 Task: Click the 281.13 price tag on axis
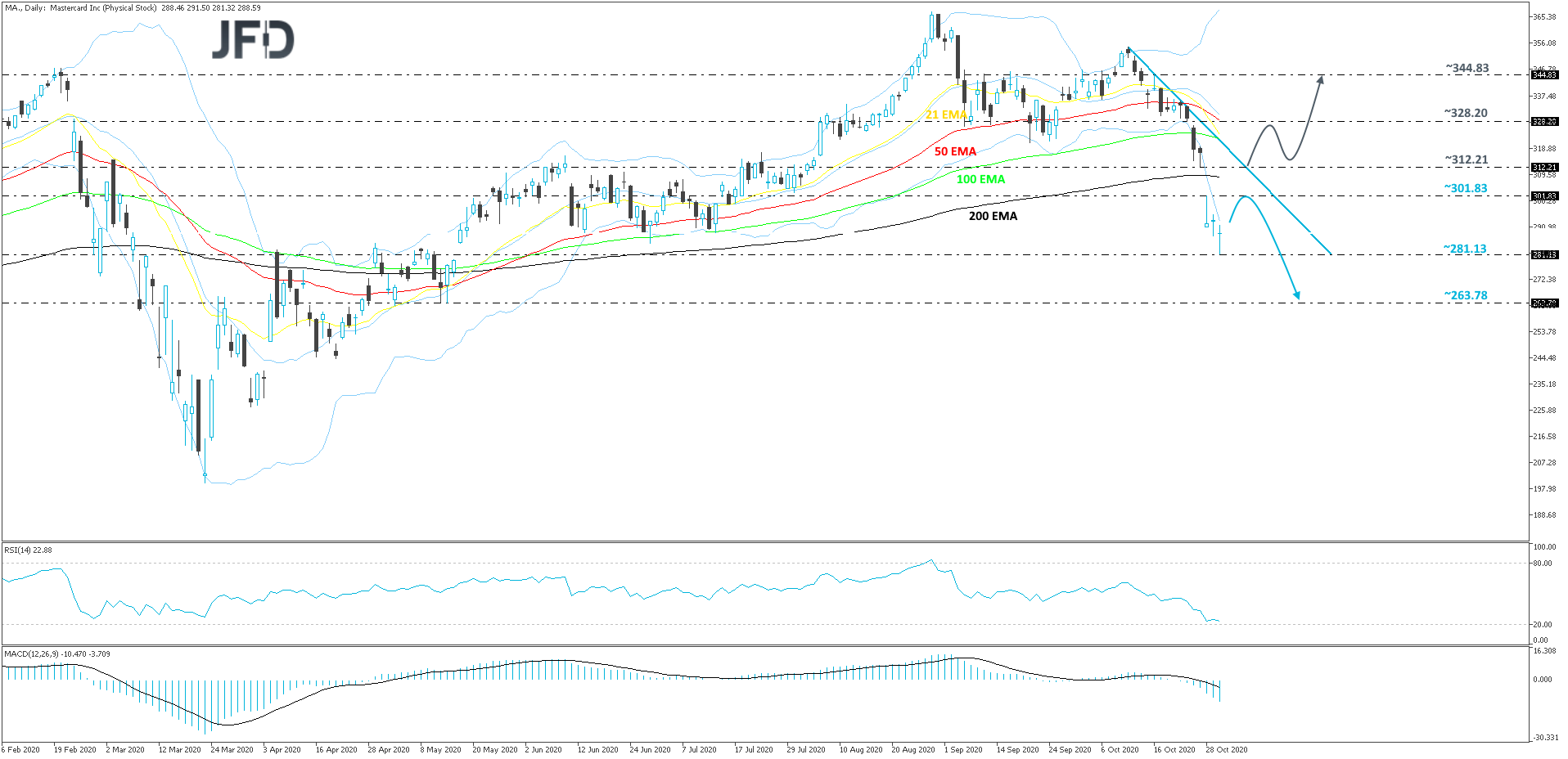coord(1544,255)
